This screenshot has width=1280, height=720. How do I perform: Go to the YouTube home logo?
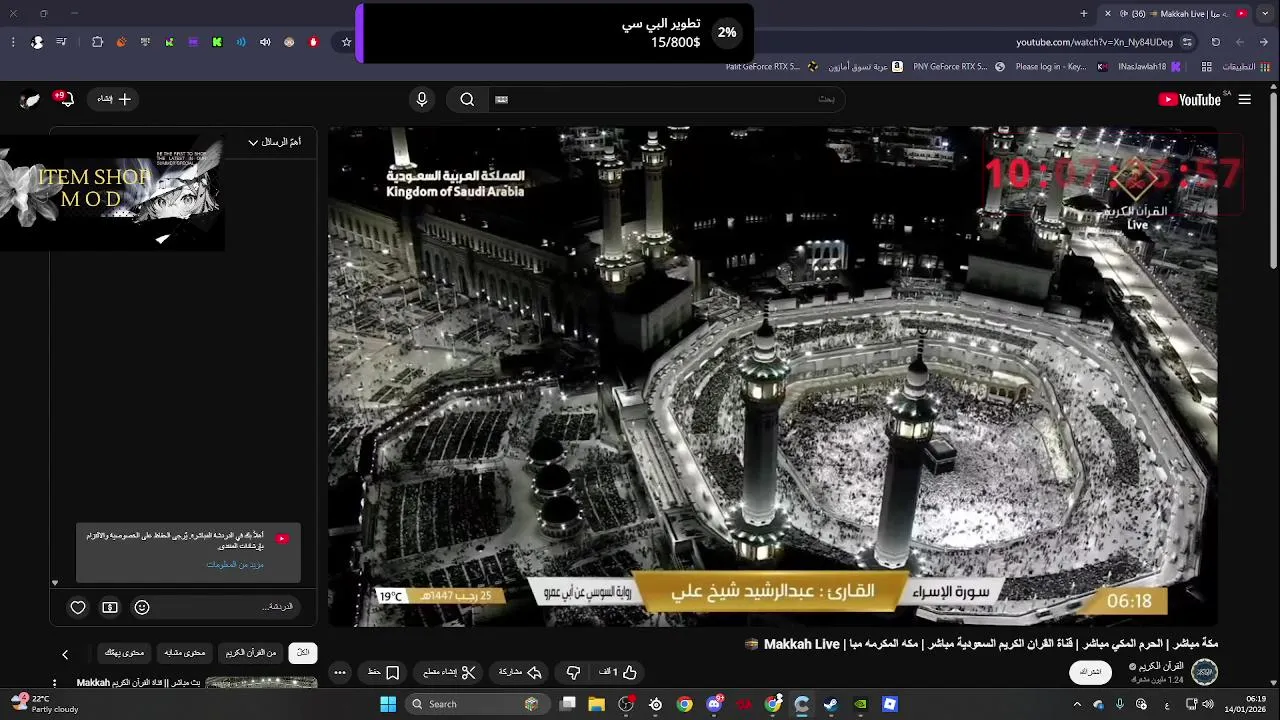coord(1190,99)
